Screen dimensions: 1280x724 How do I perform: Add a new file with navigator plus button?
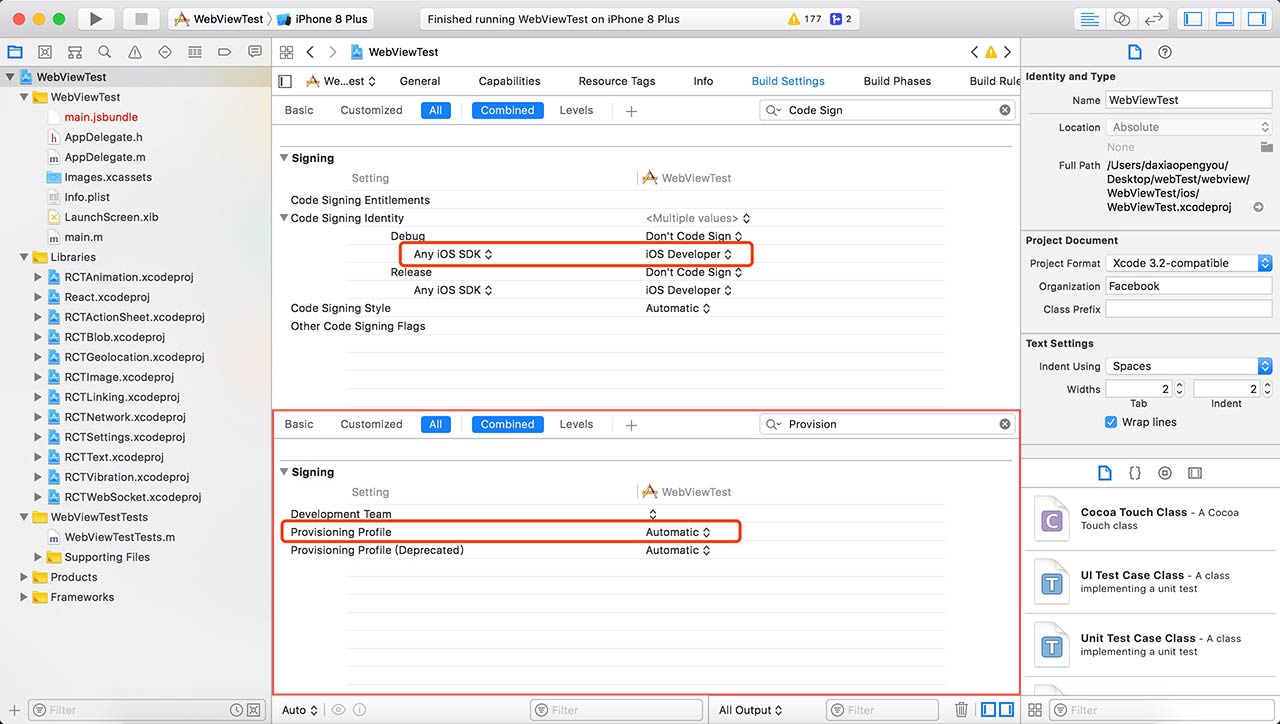click(x=14, y=710)
